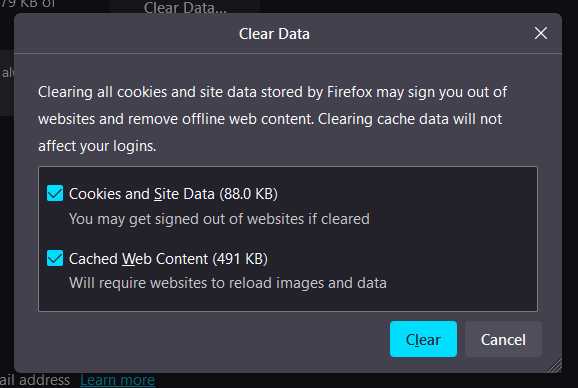Open the Learn more link
Image resolution: width=578 pixels, height=388 pixels.
point(117,380)
